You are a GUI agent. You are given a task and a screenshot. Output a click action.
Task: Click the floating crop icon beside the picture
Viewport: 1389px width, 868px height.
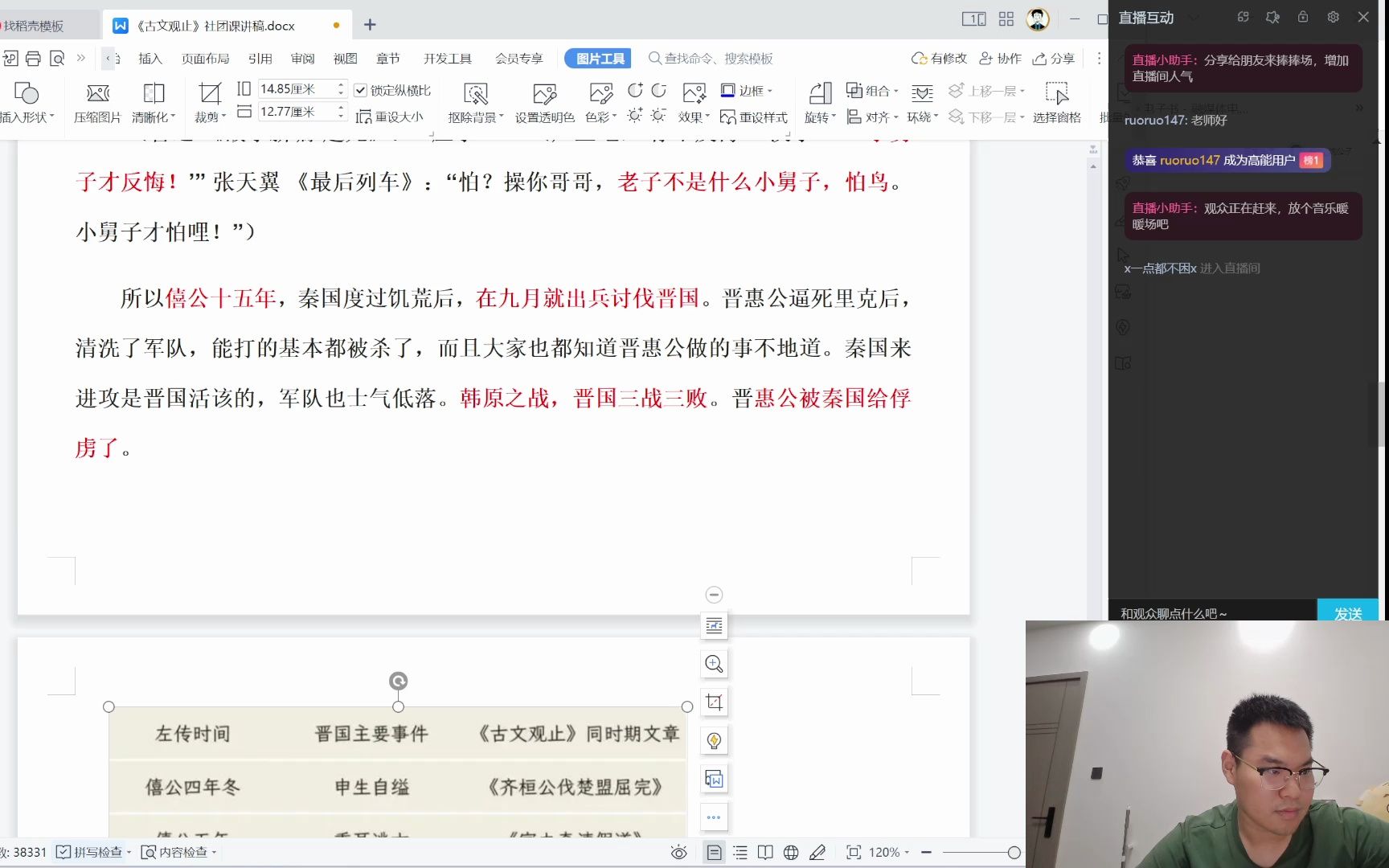714,702
